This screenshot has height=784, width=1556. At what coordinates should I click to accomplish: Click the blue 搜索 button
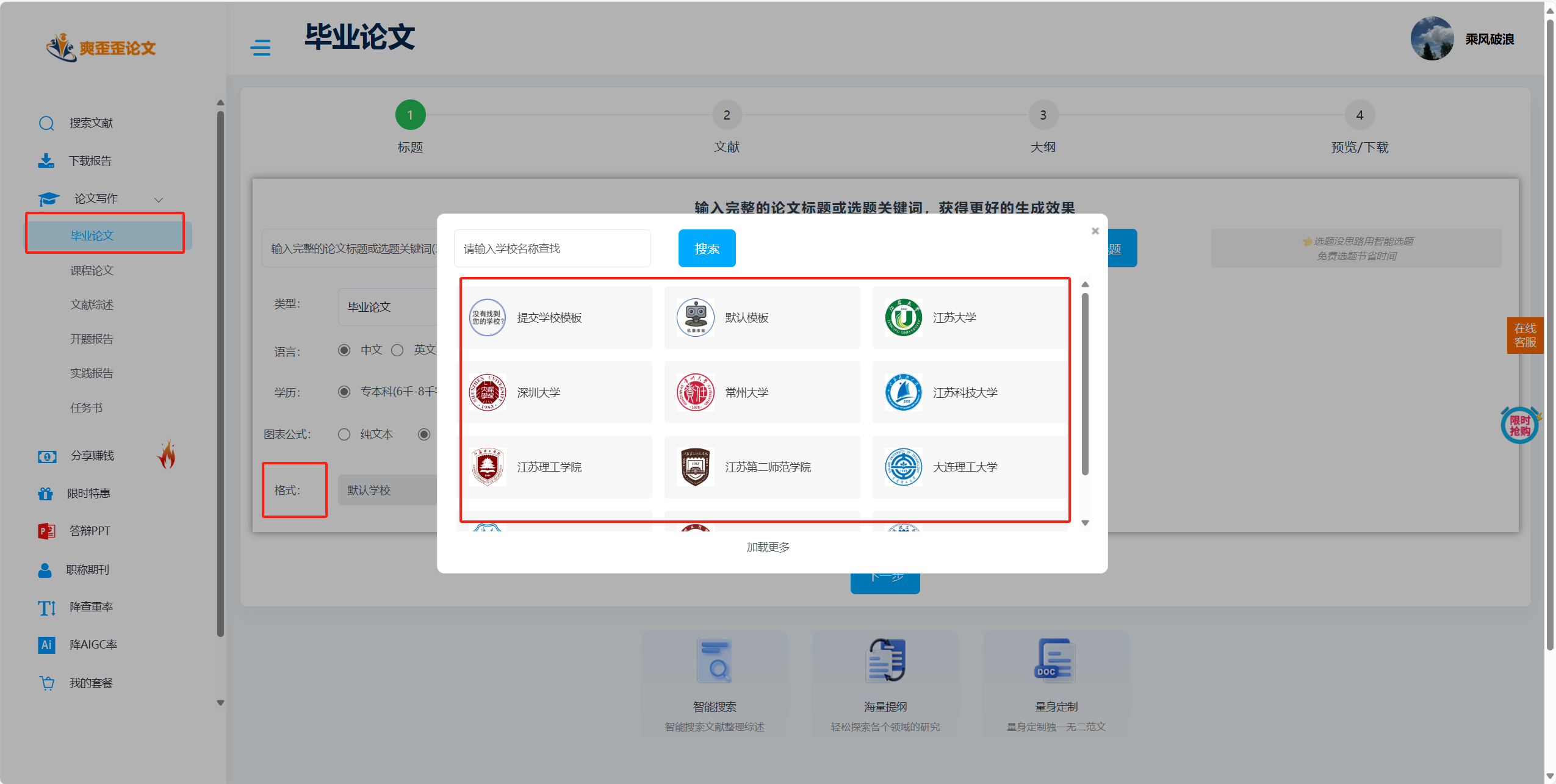tap(707, 248)
